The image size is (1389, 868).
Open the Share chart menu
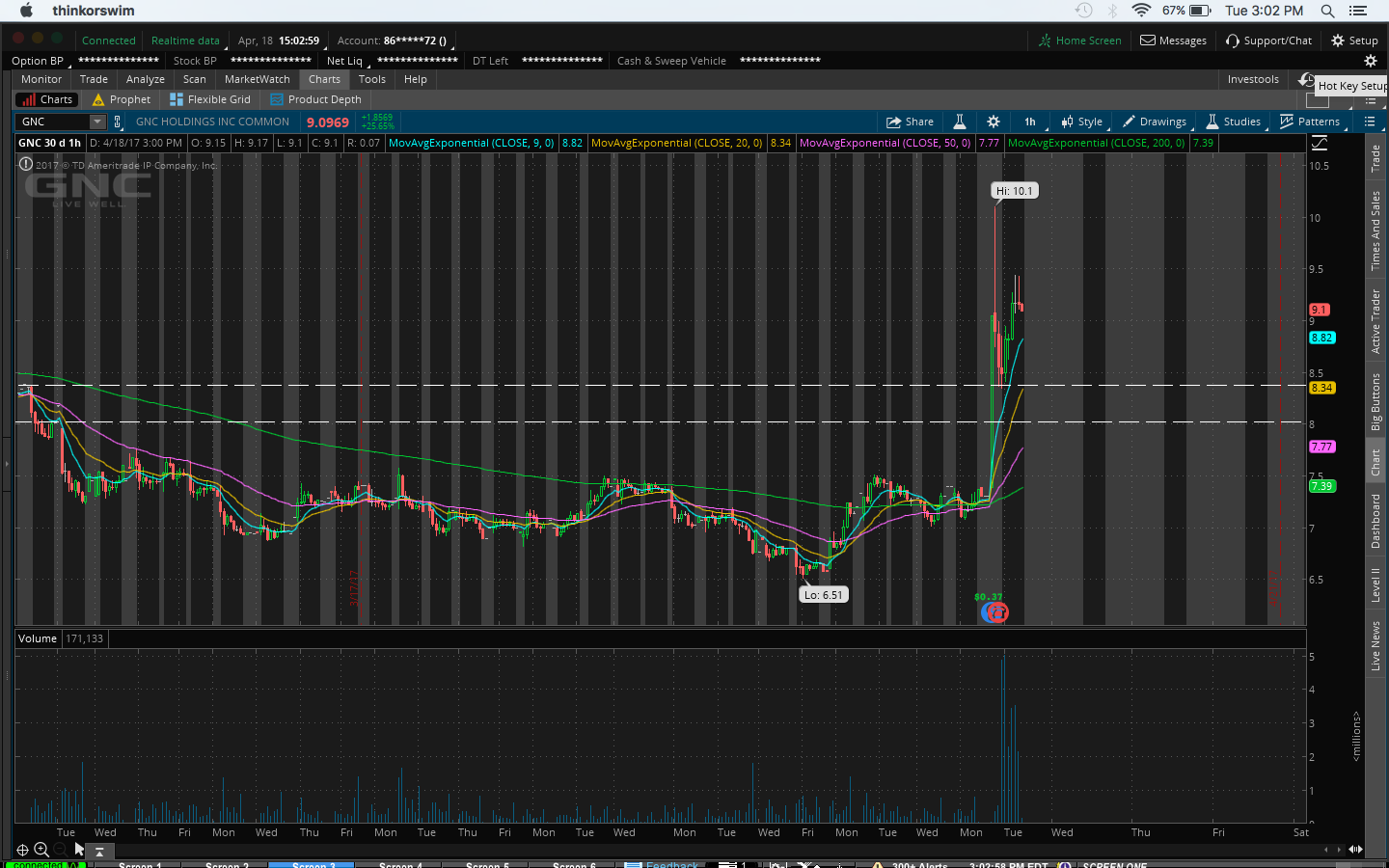click(910, 122)
